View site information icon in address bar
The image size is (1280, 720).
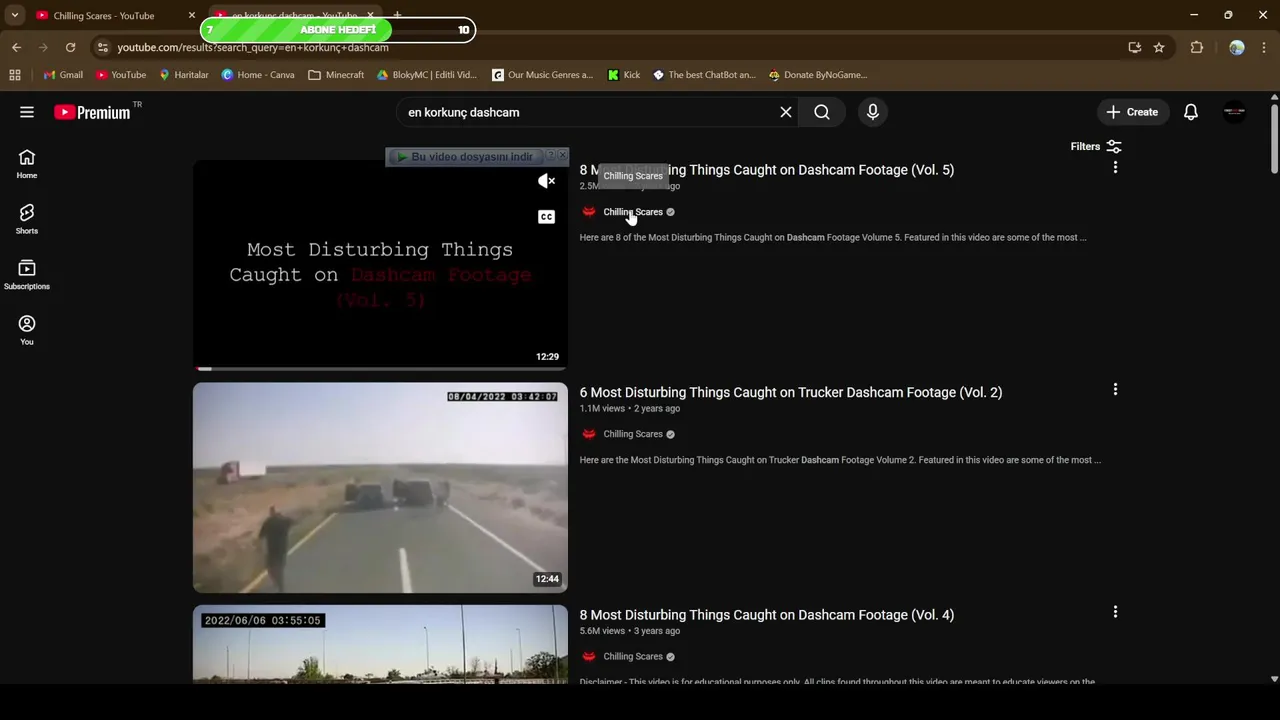coord(102,47)
